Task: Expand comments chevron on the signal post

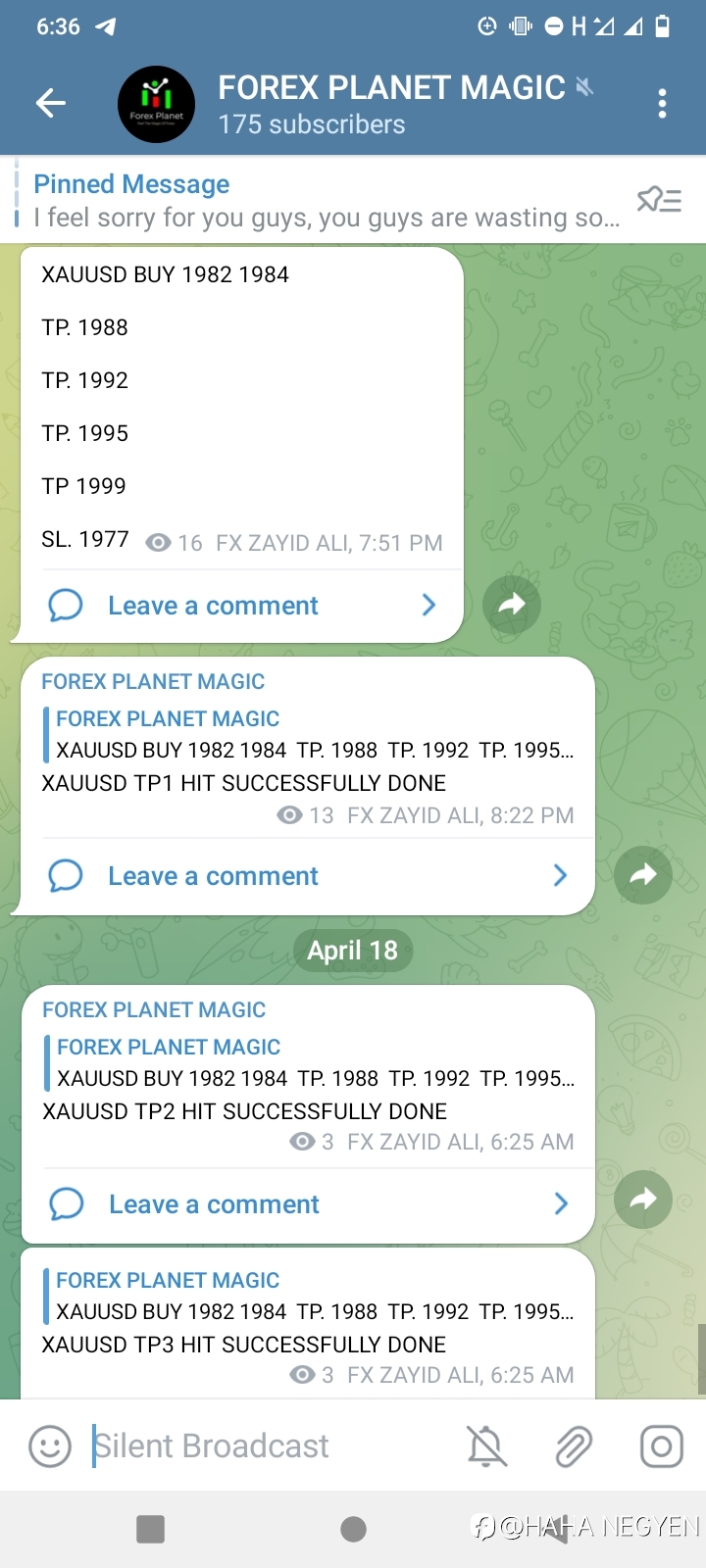Action: pos(429,605)
